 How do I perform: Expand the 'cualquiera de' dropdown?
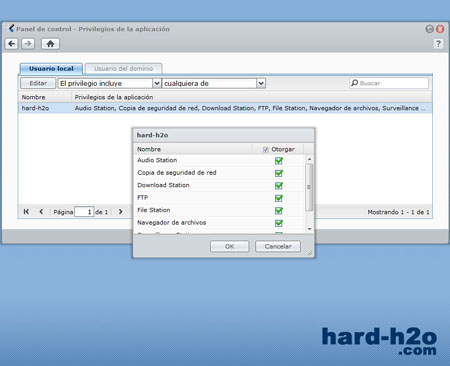point(261,83)
